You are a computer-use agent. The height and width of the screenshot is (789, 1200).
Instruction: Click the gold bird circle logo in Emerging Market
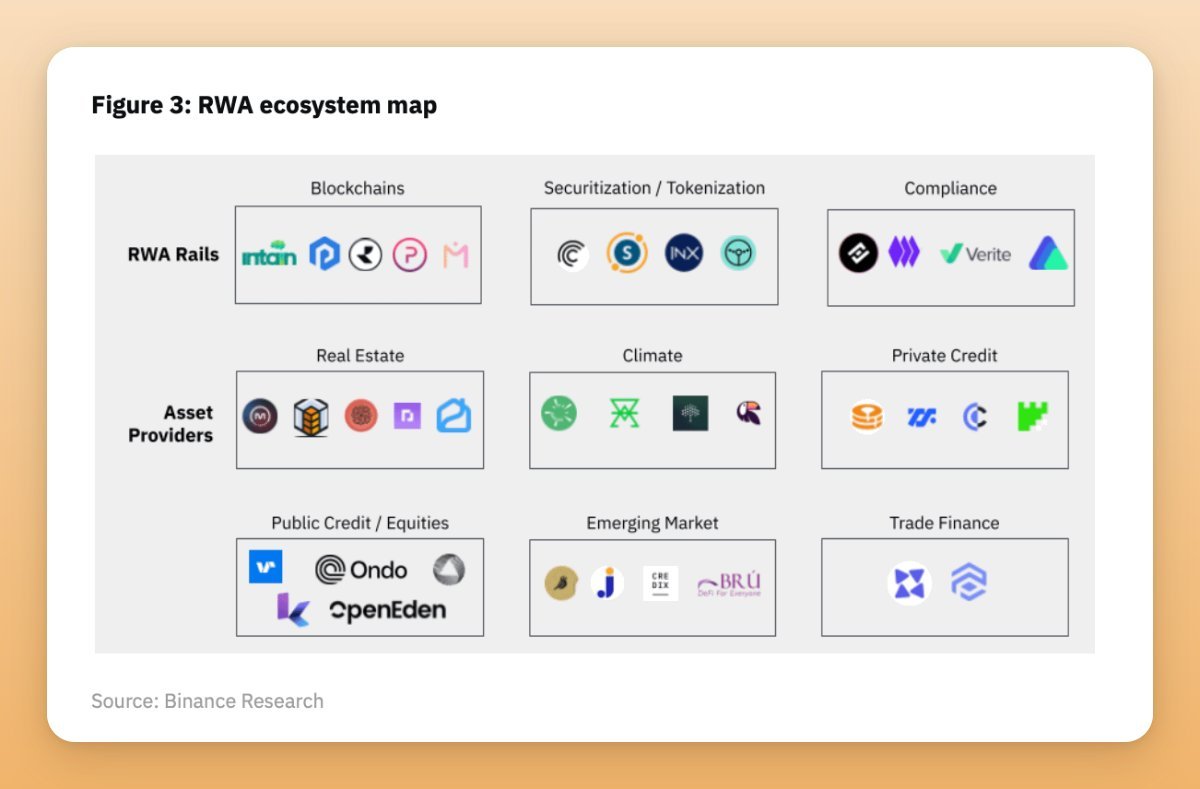point(561,583)
